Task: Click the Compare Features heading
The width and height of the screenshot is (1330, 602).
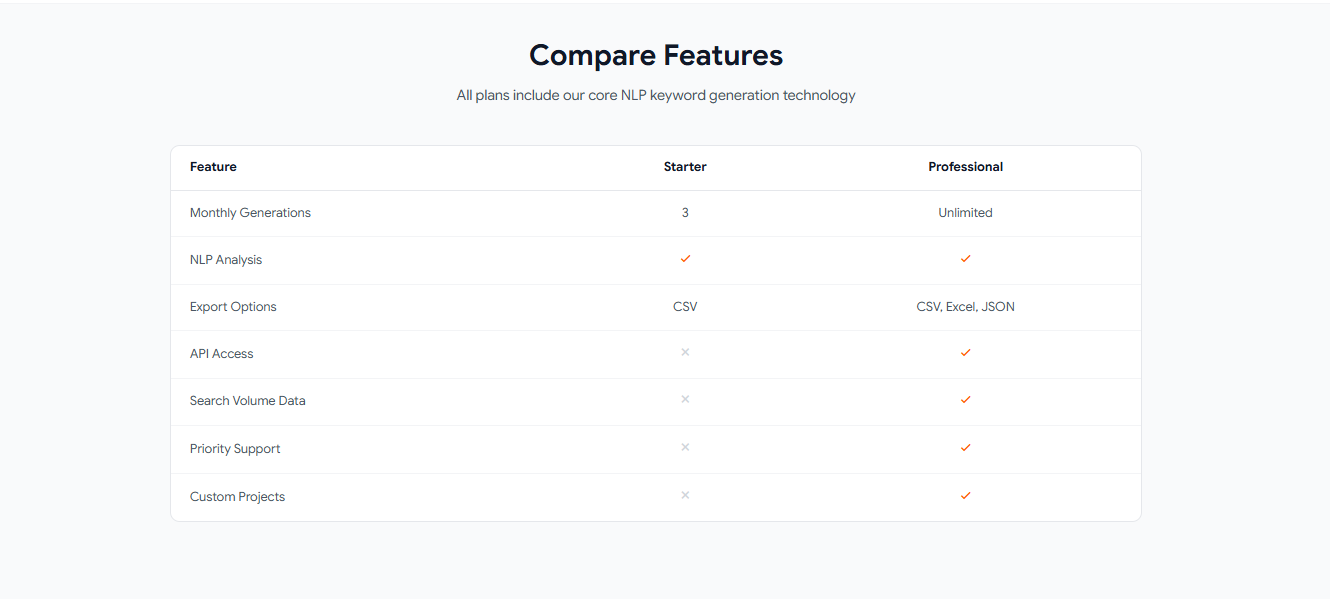Action: point(656,55)
